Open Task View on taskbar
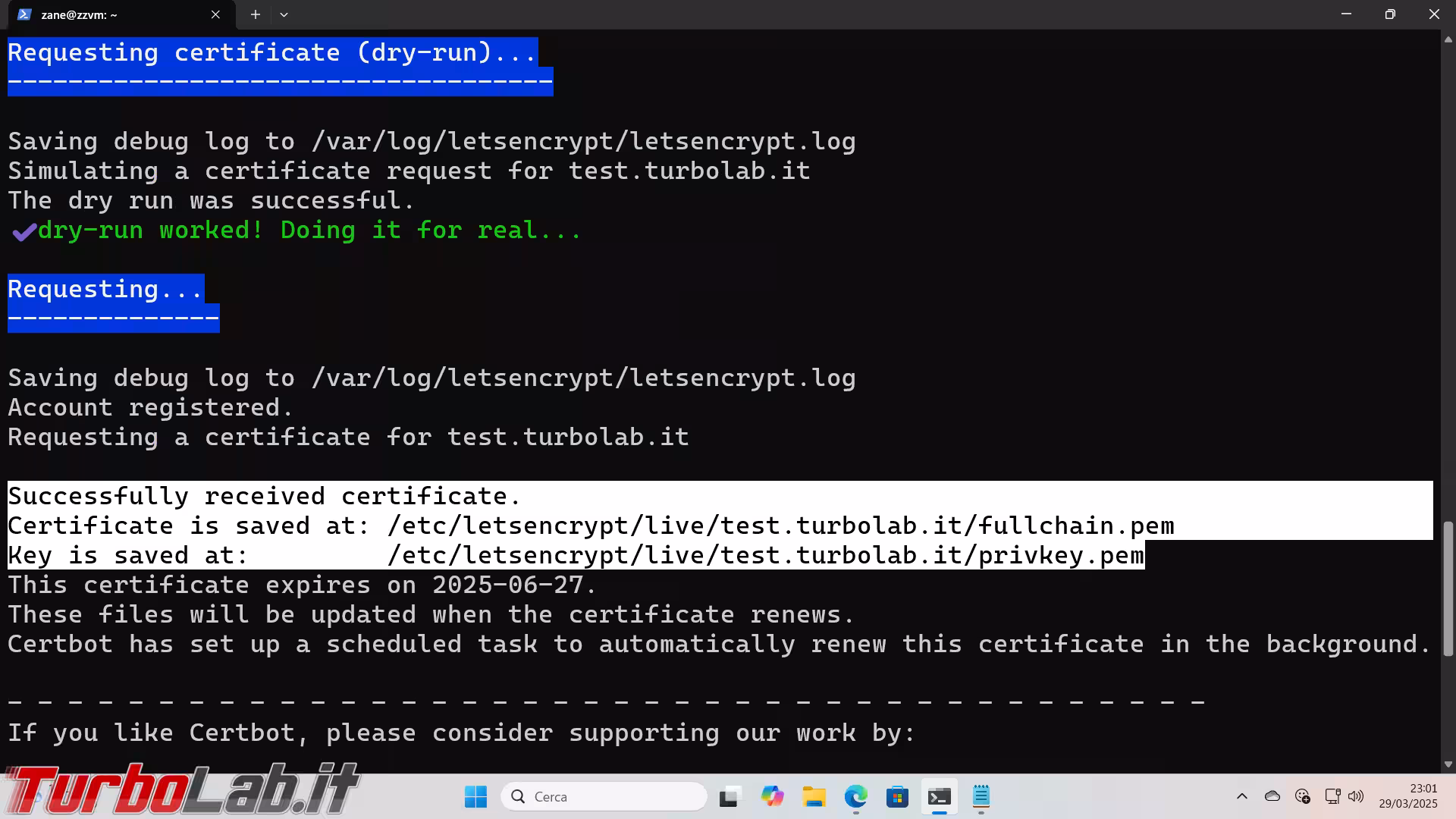This screenshot has height=819, width=1456. (730, 797)
